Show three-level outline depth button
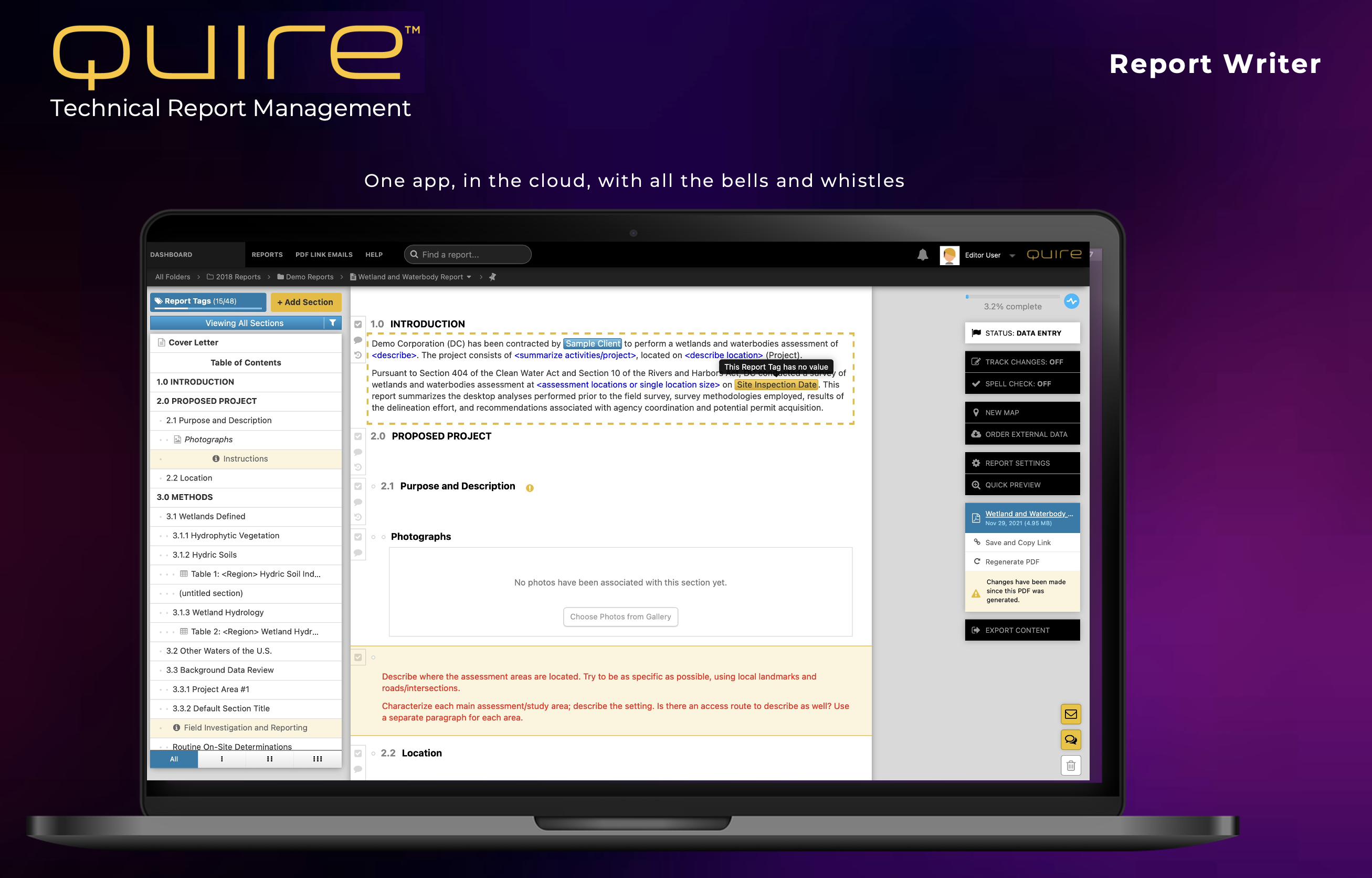Screen dimensions: 1372x878 click(x=318, y=759)
